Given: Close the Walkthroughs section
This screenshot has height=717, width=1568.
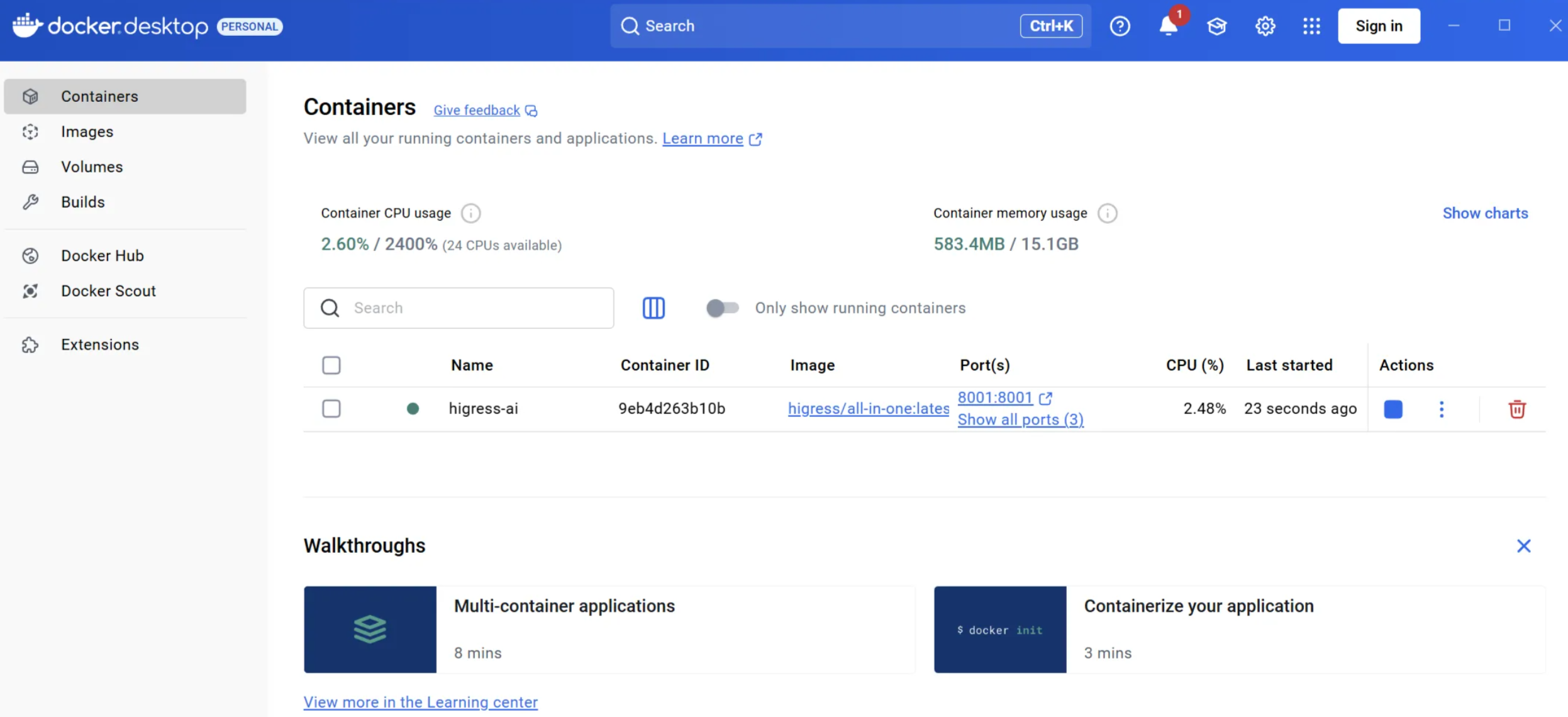Looking at the screenshot, I should point(1523,546).
